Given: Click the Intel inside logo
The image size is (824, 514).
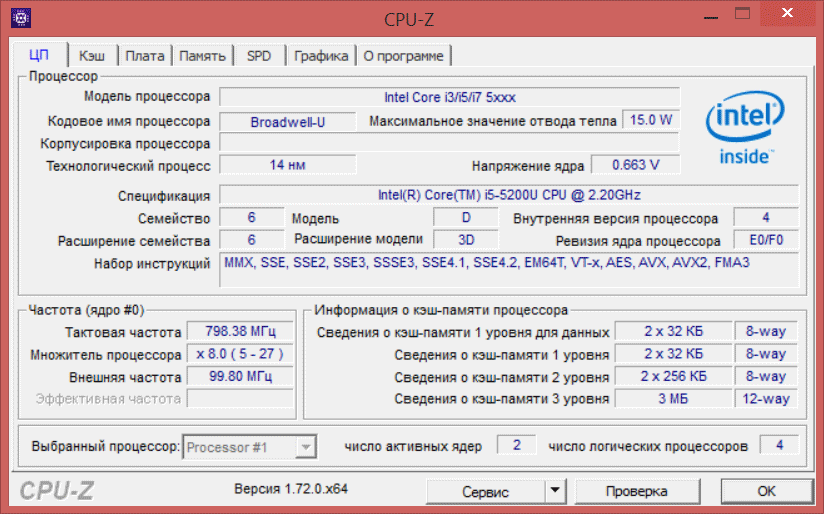Looking at the screenshot, I should (x=745, y=128).
